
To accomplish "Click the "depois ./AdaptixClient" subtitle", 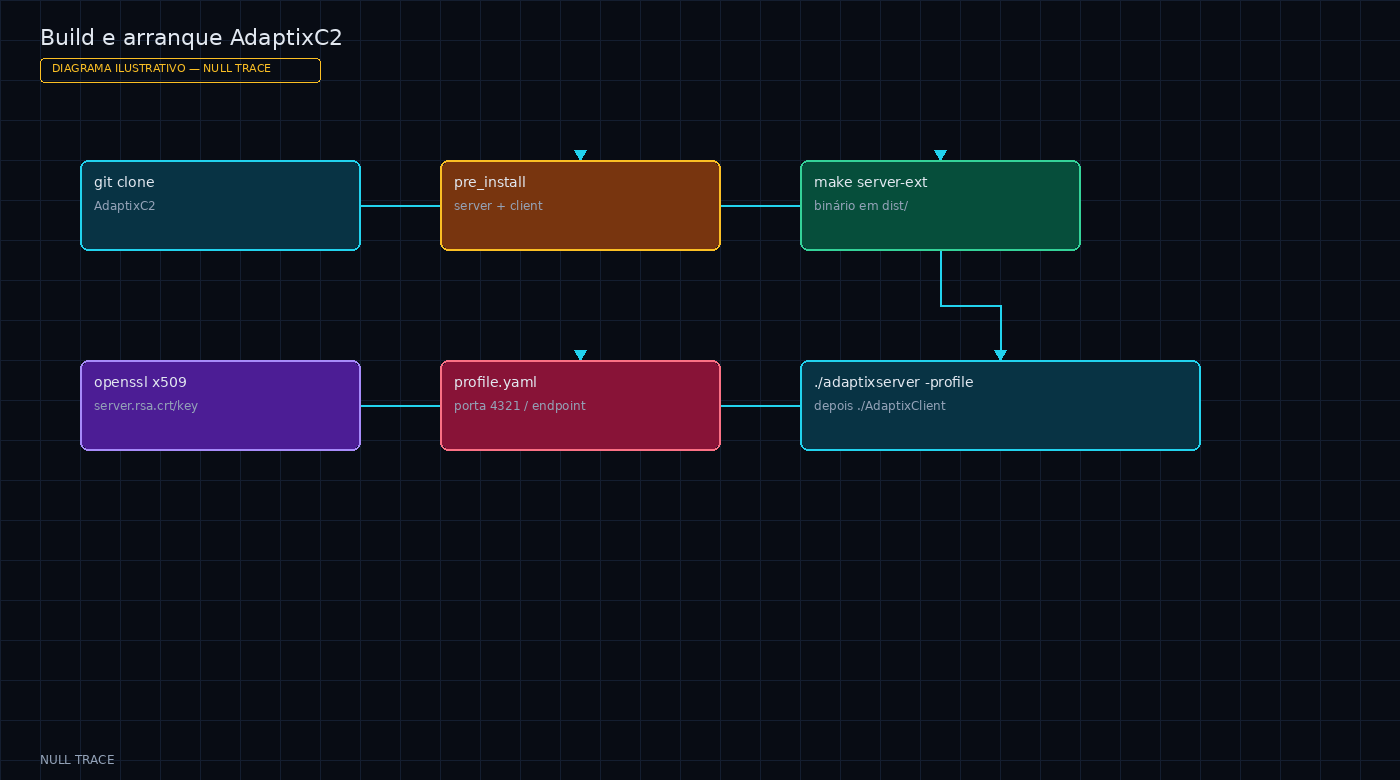I will (880, 406).
